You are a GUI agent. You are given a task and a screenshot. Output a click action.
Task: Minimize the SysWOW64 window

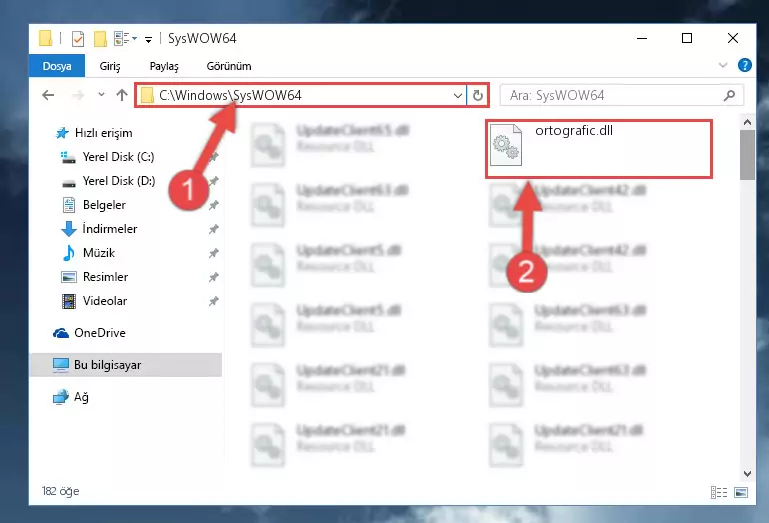point(642,38)
